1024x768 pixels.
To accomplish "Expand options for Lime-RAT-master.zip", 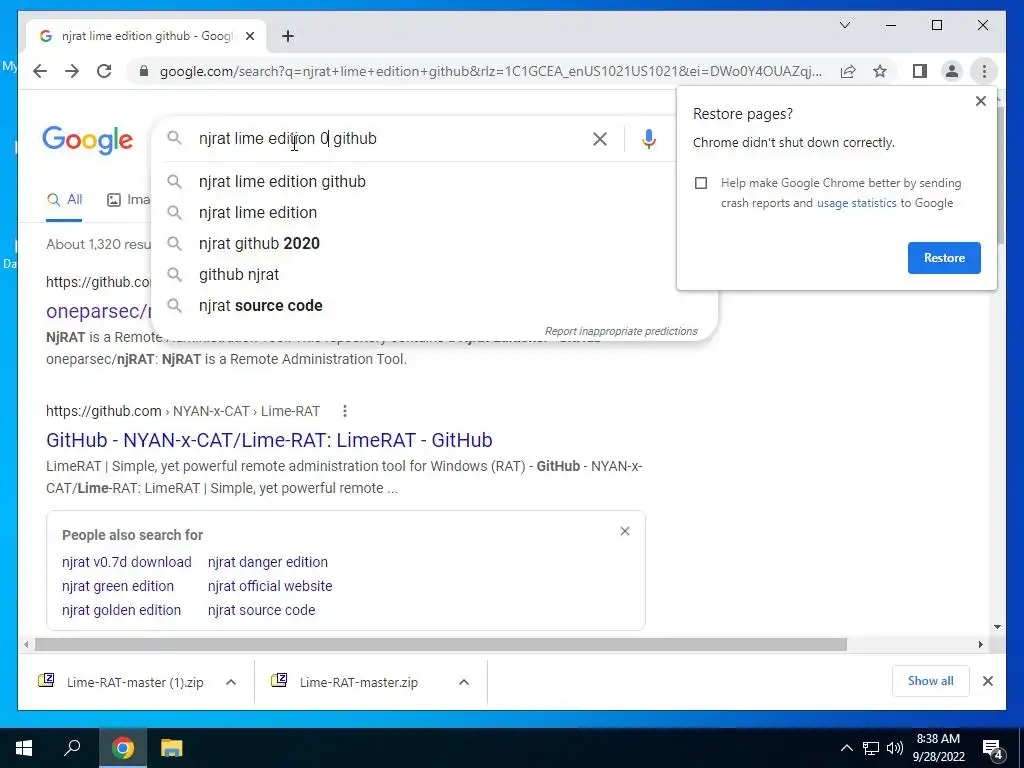I will [x=464, y=682].
